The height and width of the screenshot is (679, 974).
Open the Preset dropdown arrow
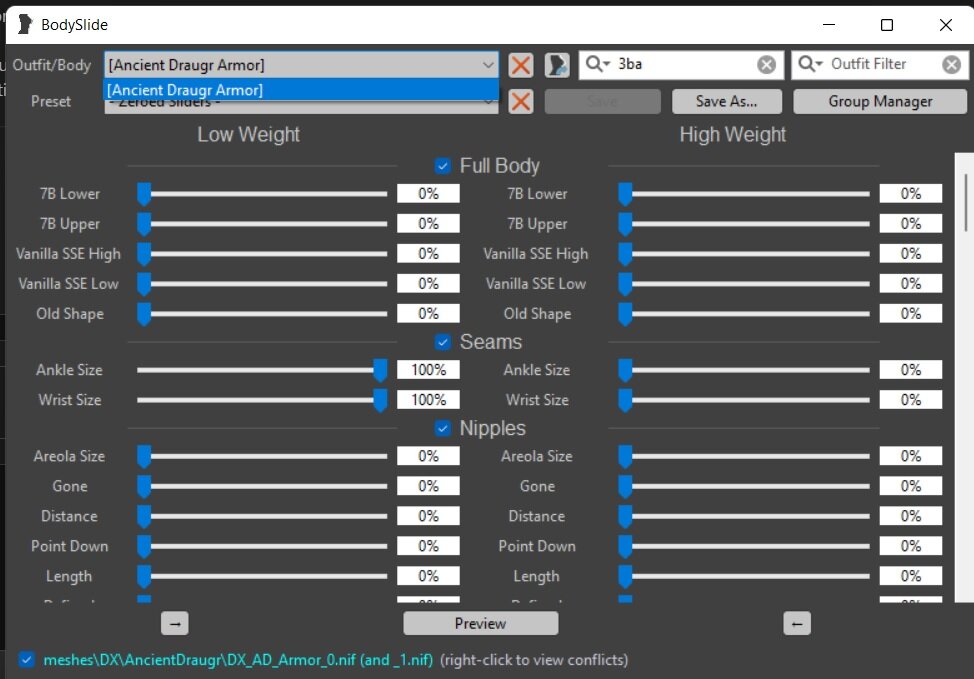[488, 103]
